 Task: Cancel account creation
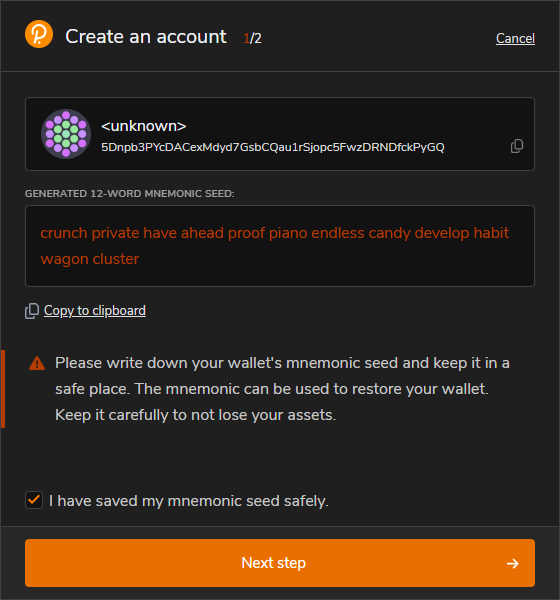point(515,38)
